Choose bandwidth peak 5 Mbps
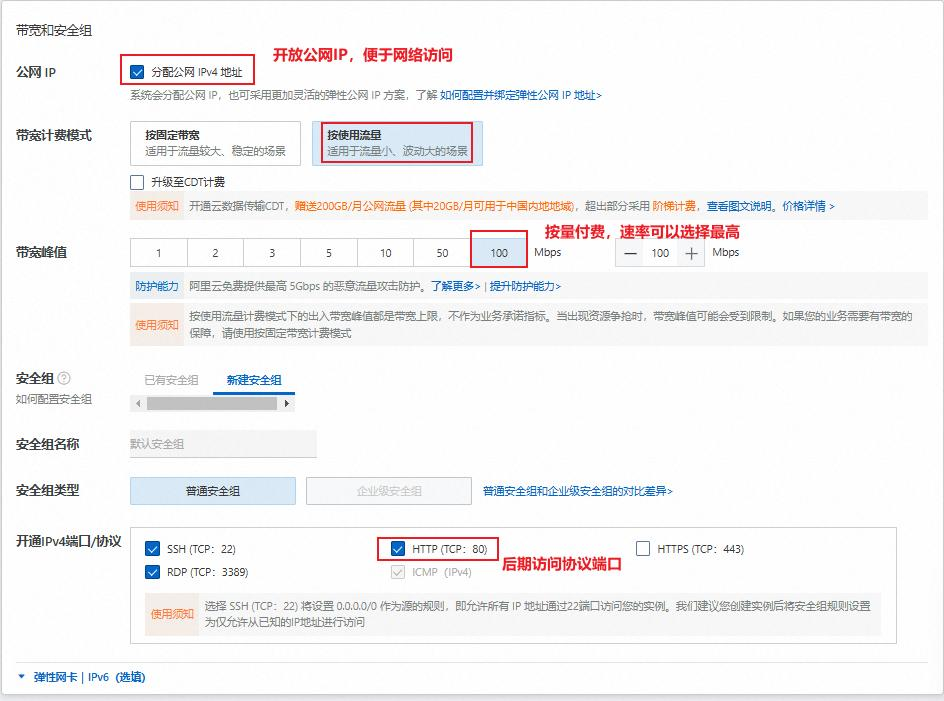 (329, 253)
